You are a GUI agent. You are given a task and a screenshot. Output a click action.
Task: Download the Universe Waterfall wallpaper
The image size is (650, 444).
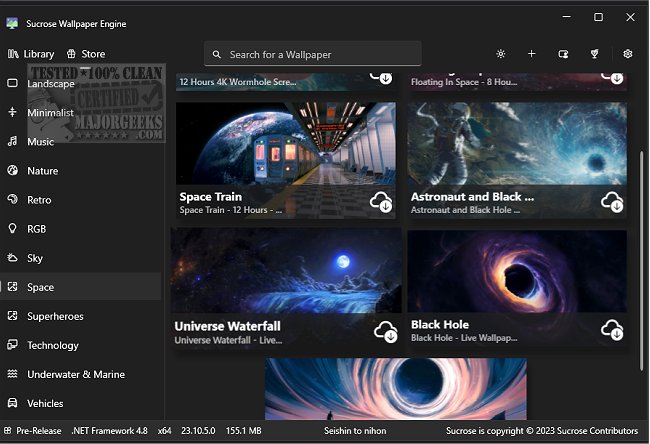[x=386, y=331]
